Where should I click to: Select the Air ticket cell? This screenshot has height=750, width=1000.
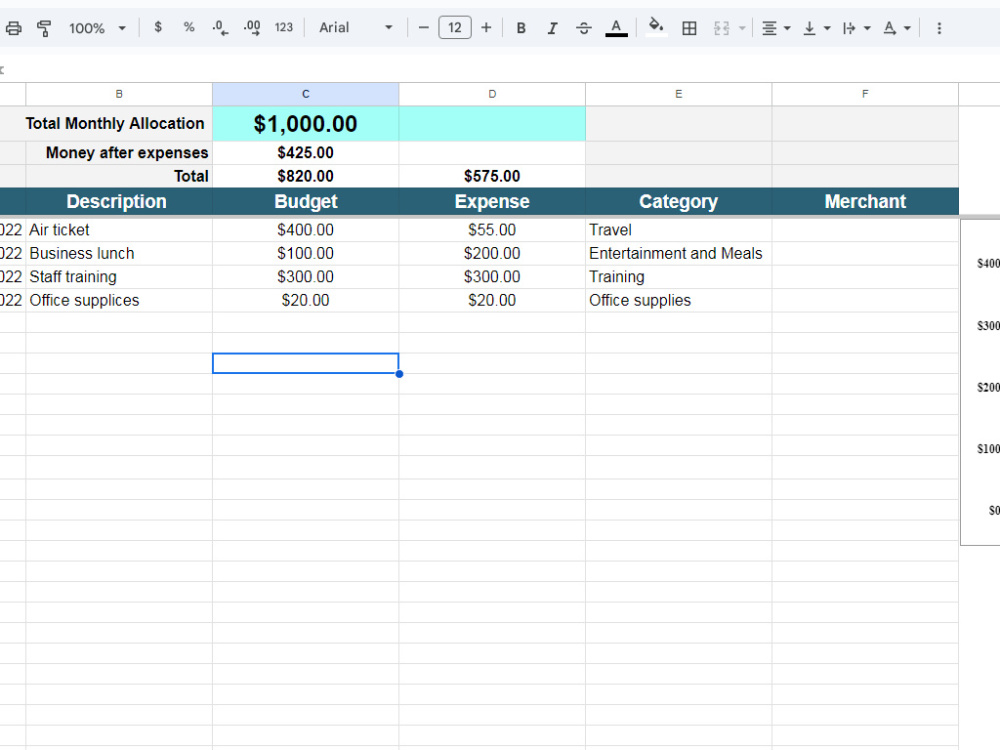click(119, 230)
